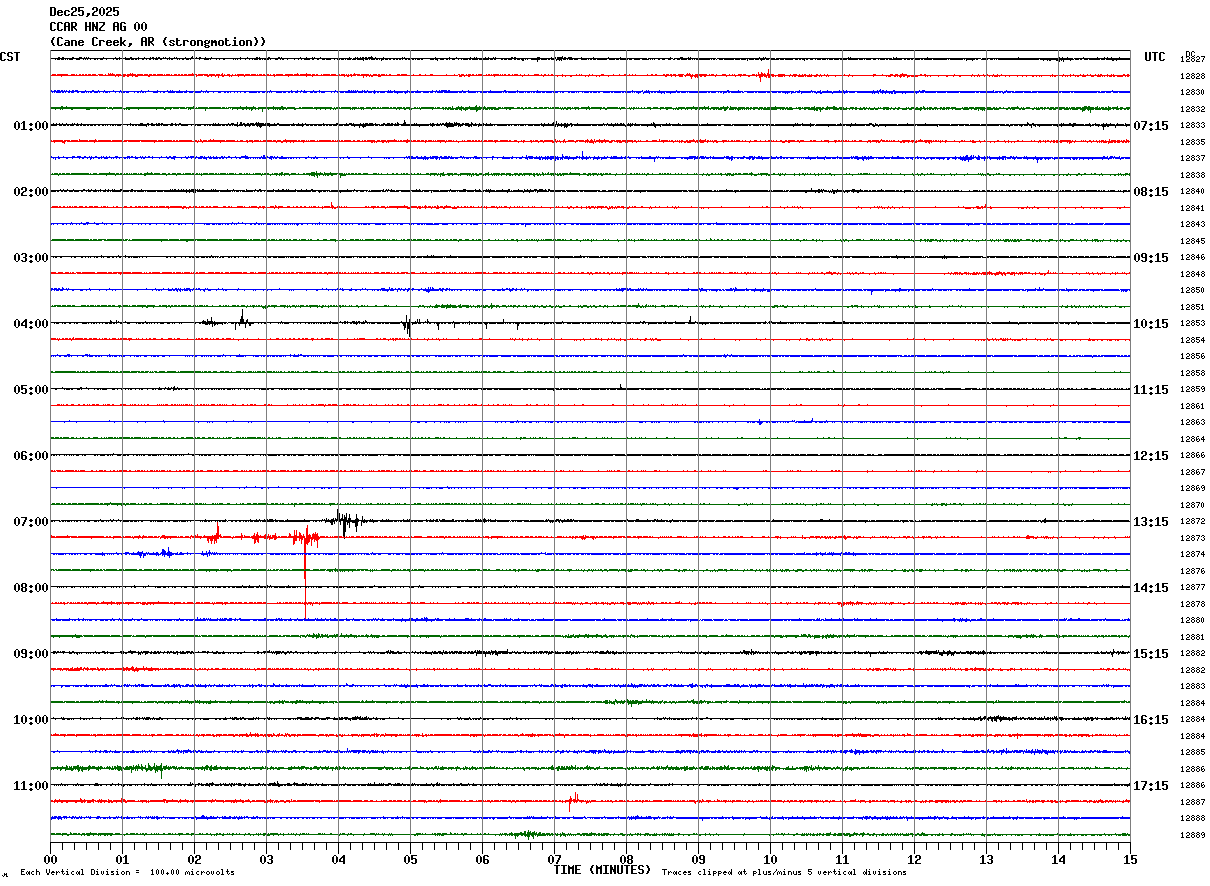Click the 07:00 CST time label

click(30, 522)
